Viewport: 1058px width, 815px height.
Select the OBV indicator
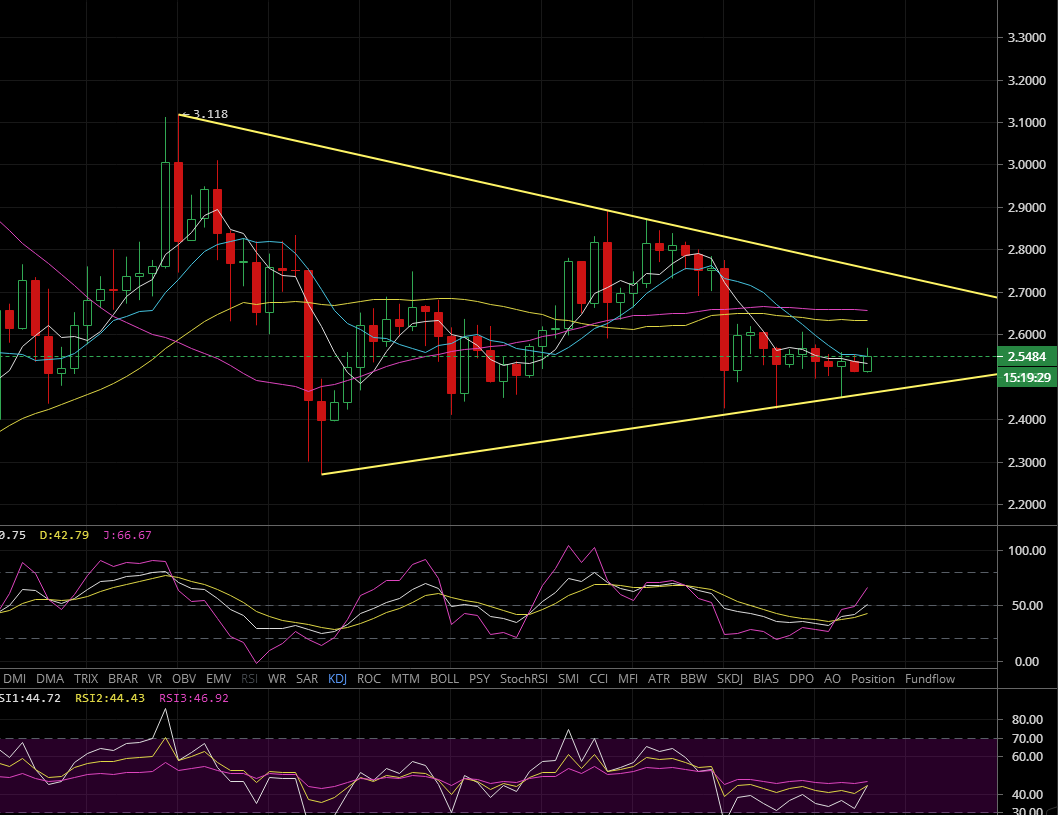tap(184, 678)
